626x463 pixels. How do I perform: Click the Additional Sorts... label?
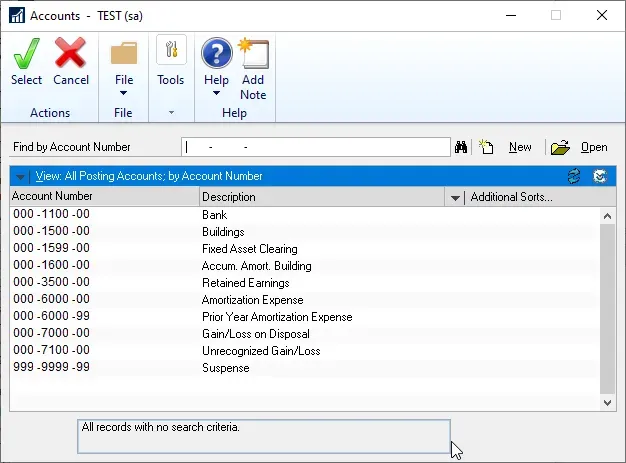point(511,197)
